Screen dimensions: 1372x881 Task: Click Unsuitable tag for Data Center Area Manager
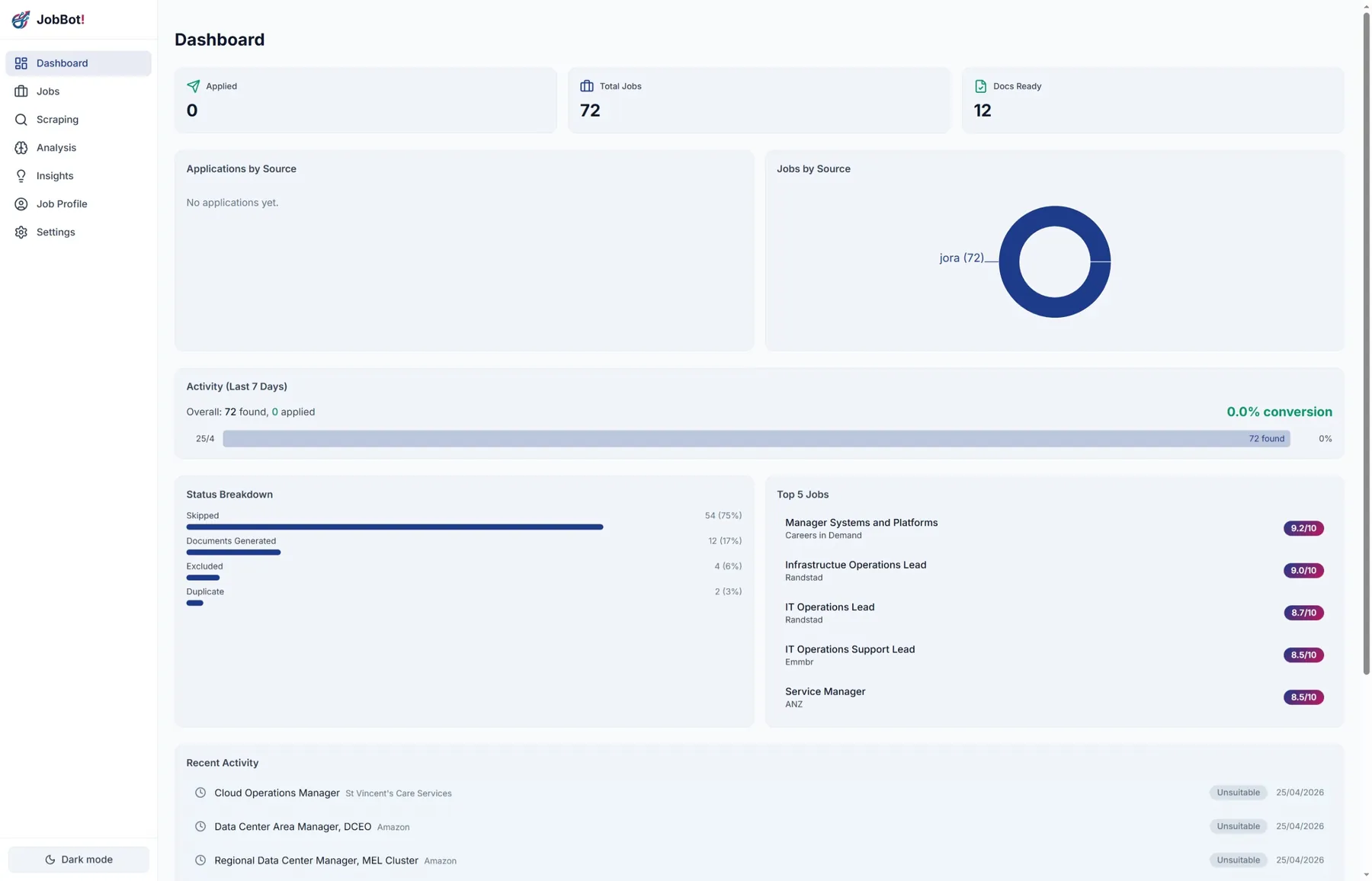[1238, 826]
